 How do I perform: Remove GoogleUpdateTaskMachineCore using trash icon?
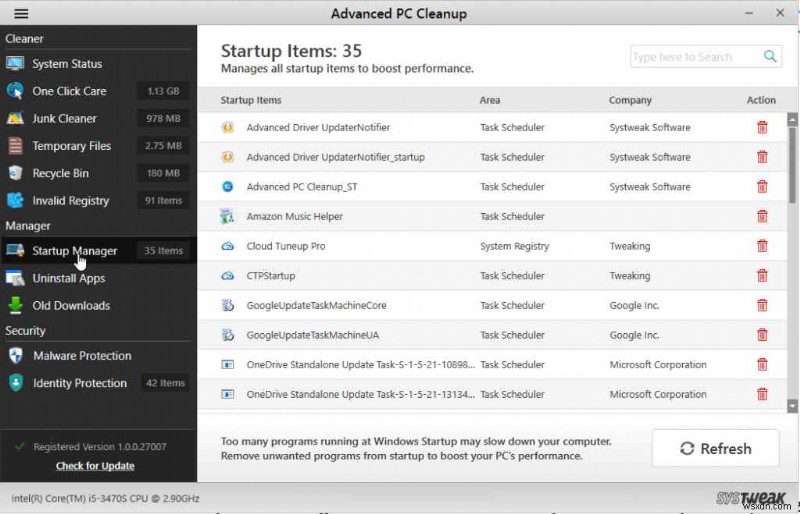click(762, 305)
